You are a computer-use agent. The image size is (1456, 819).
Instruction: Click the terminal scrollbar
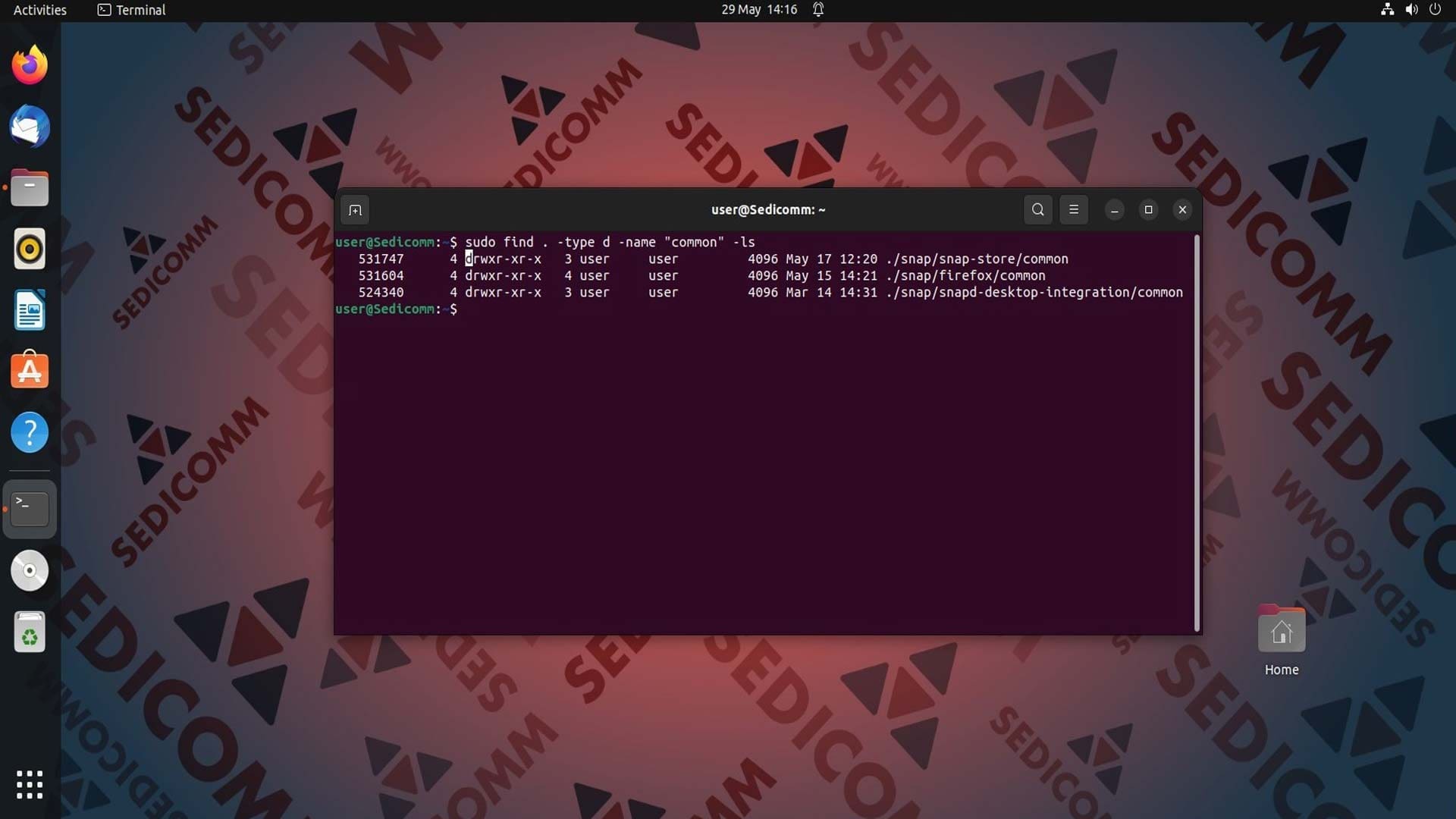[1197, 433]
